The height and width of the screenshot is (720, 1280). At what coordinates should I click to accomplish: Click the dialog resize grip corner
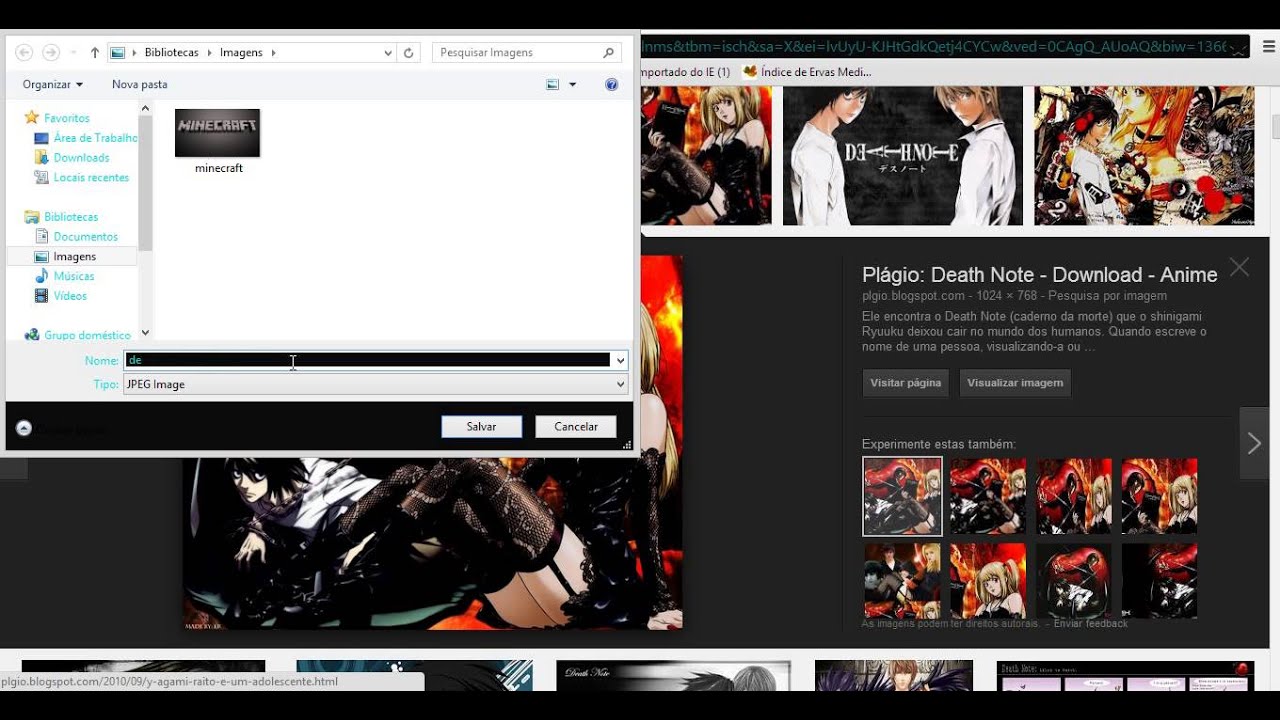click(x=627, y=445)
